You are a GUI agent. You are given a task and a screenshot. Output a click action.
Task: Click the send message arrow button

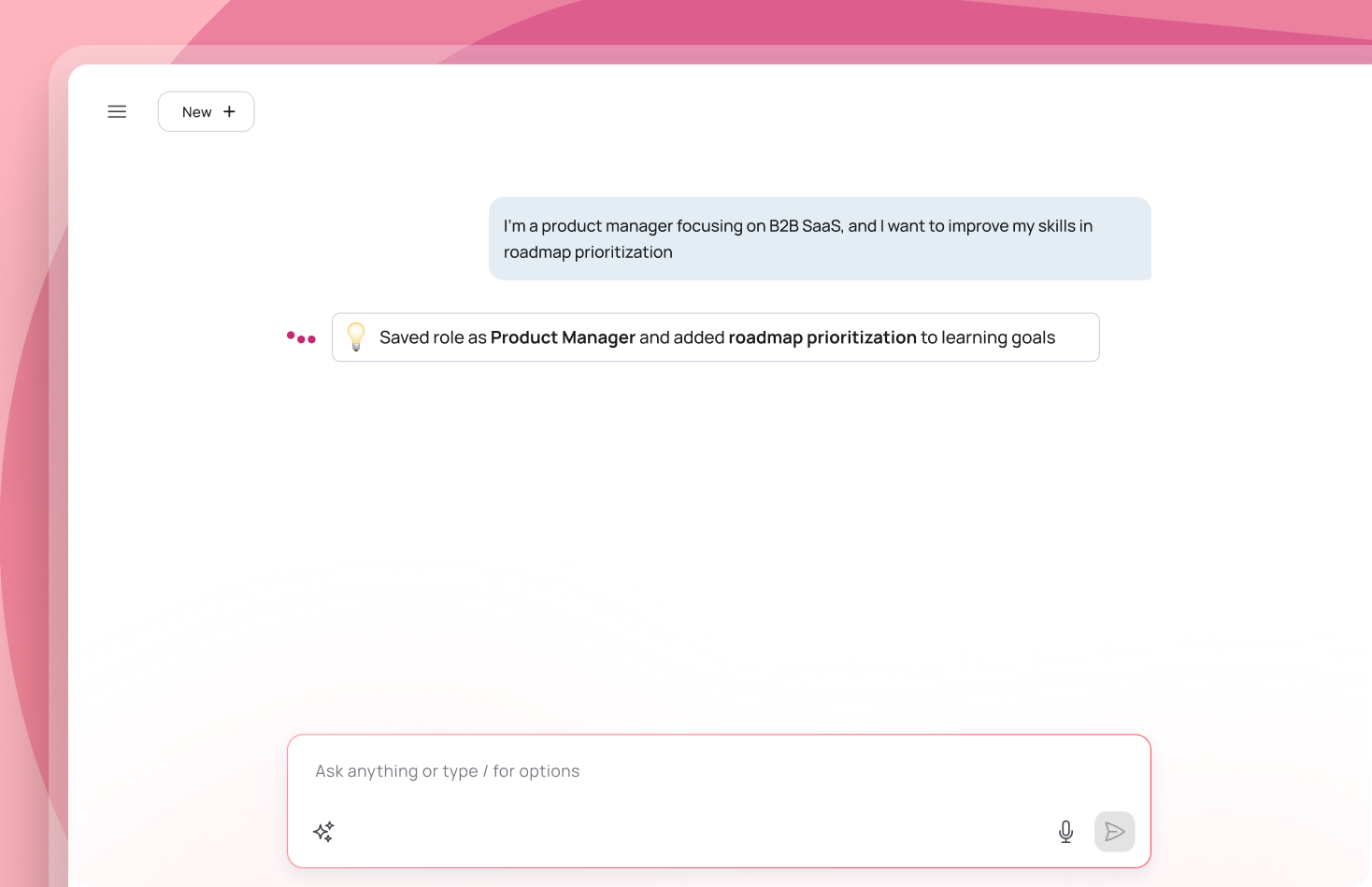tap(1114, 832)
